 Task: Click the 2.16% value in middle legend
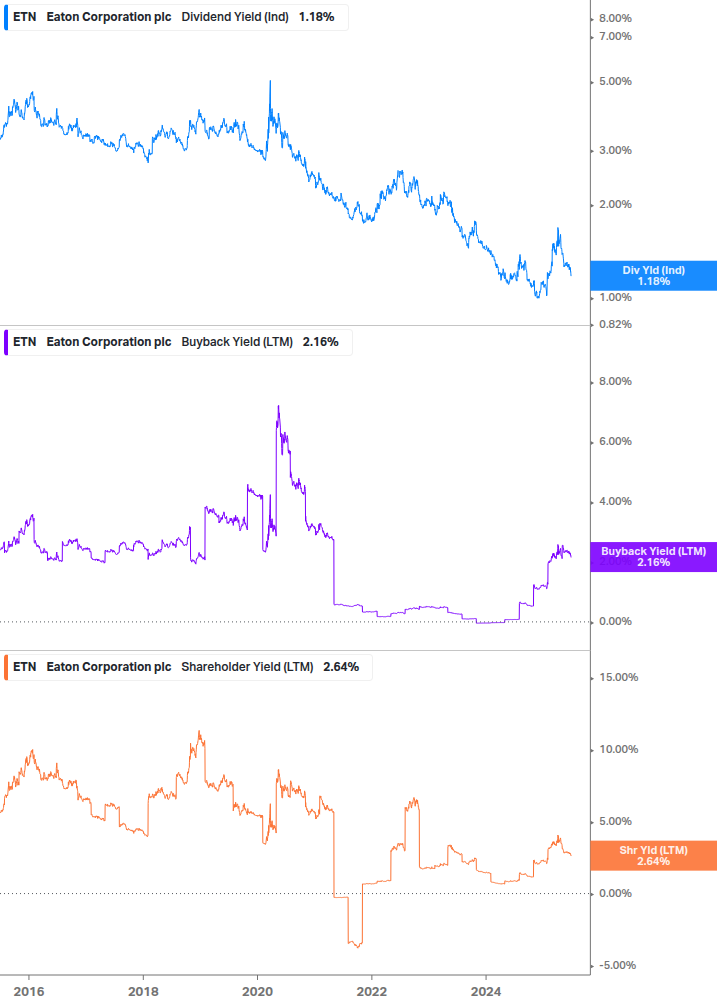(x=320, y=342)
